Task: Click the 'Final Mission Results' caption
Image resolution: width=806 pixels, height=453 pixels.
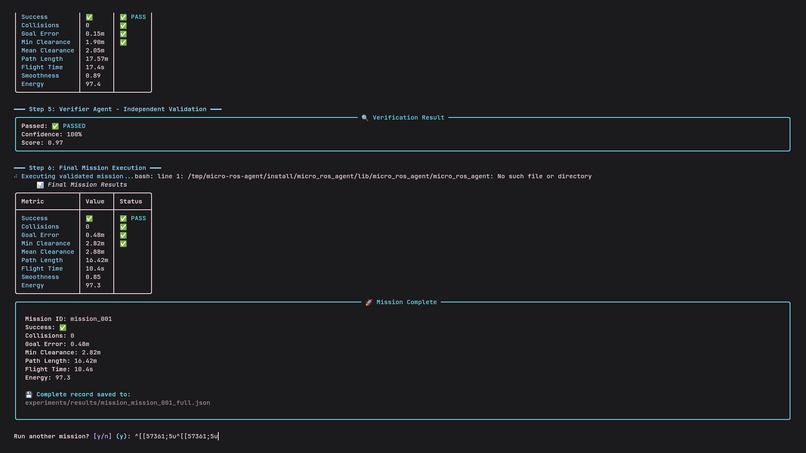Action: (x=87, y=185)
